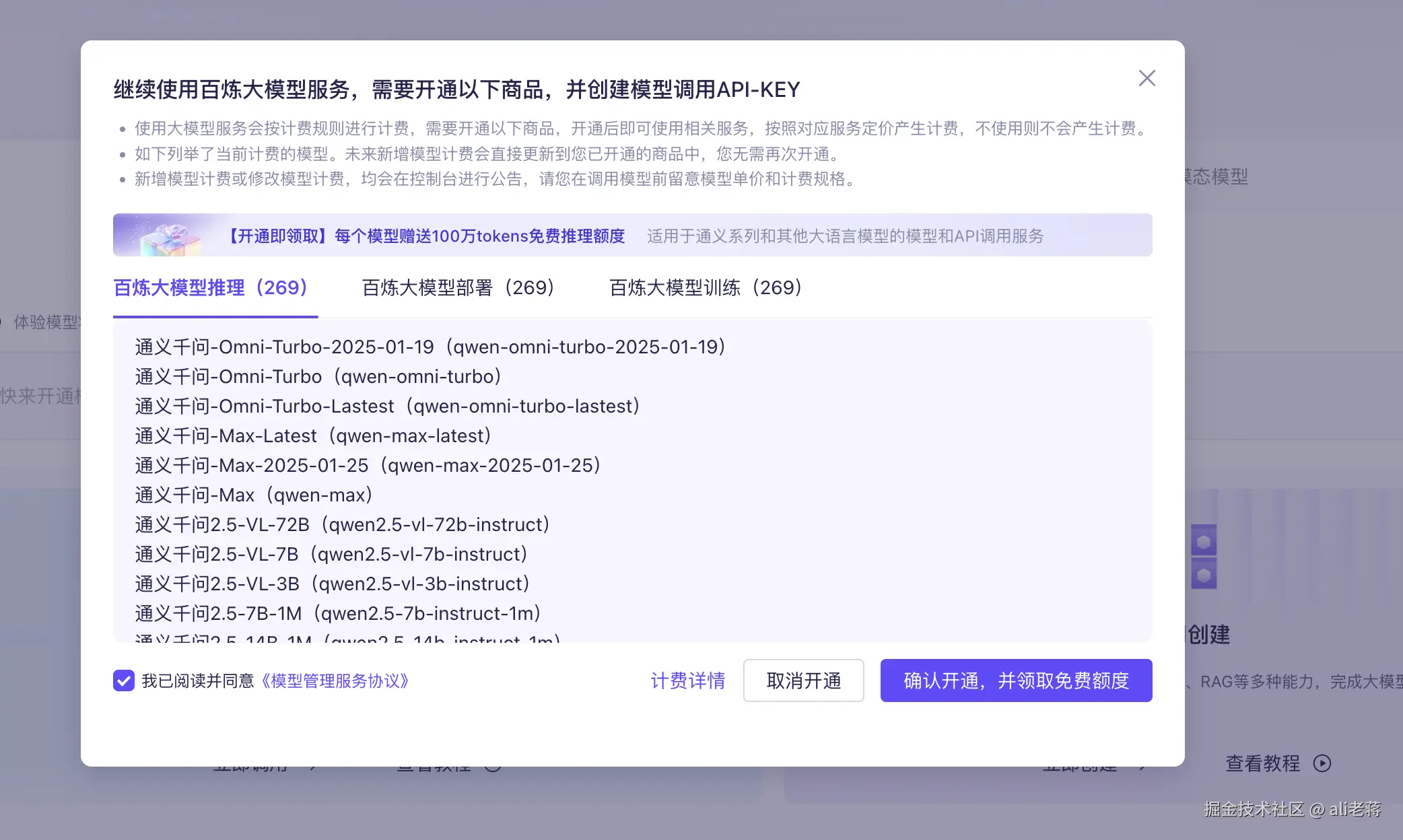1403x840 pixels.
Task: Open the 百炼大模型部署 (269) tab
Action: pos(458,288)
